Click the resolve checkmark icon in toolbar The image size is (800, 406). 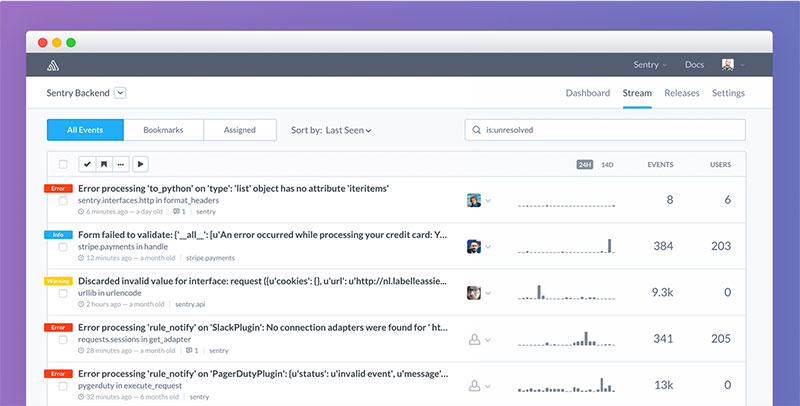(x=87, y=164)
